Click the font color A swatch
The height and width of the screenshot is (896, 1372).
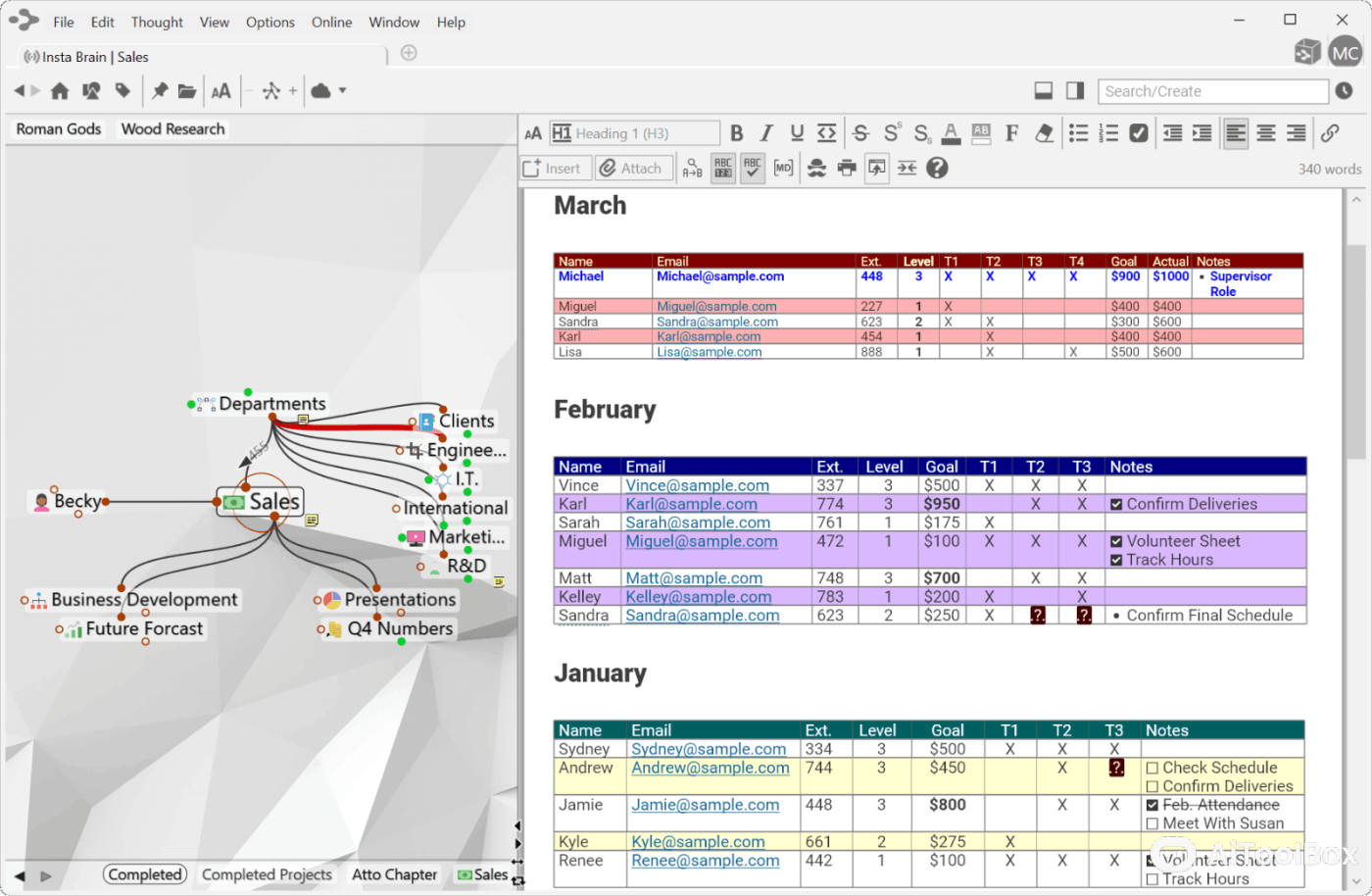pos(951,133)
